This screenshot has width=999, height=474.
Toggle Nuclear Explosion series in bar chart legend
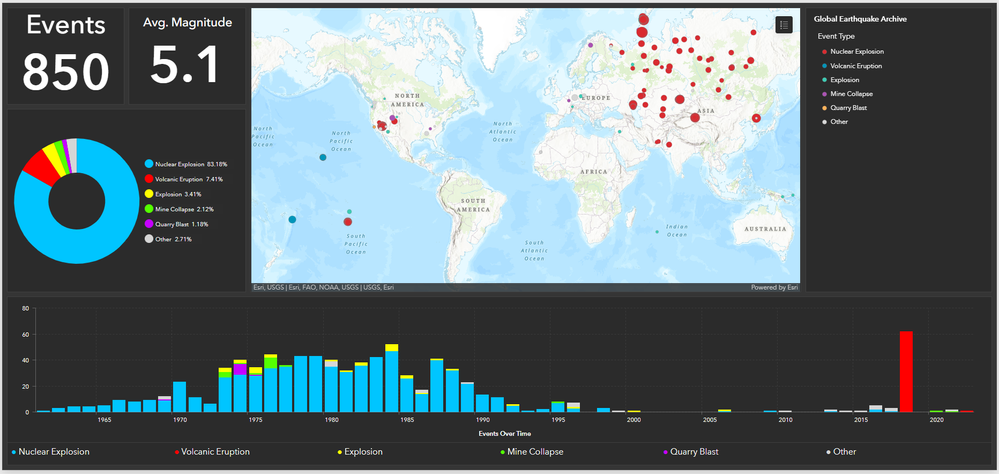point(50,452)
